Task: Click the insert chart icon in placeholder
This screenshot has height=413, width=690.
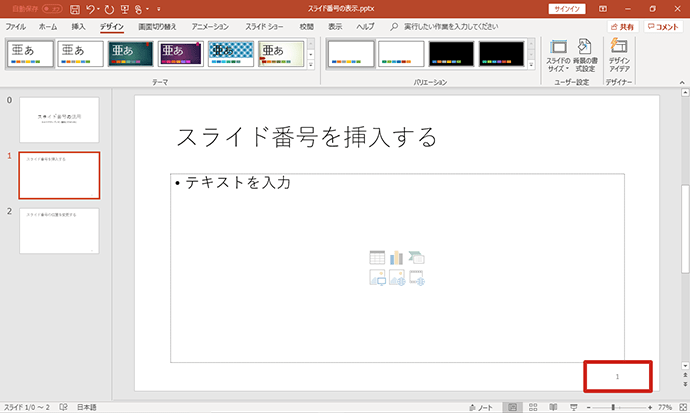Action: pyautogui.click(x=396, y=257)
